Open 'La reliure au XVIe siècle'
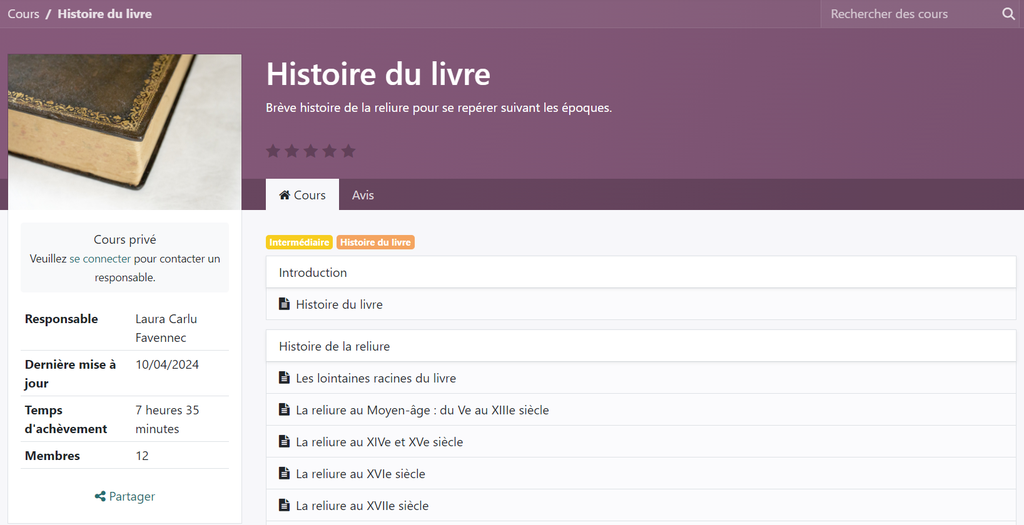Viewport: 1024px width, 525px height. [360, 474]
